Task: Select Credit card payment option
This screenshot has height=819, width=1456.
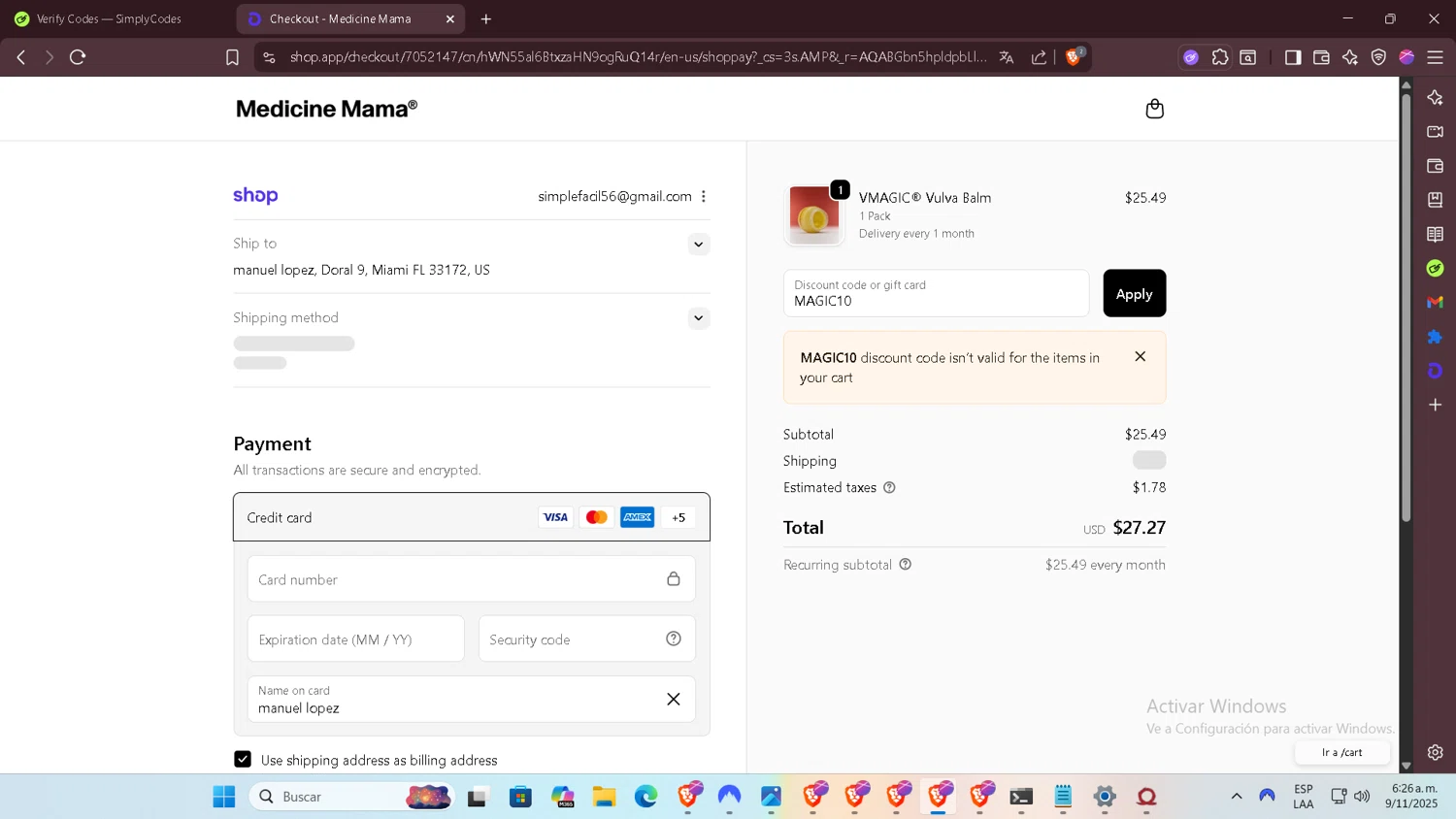Action: click(x=472, y=517)
